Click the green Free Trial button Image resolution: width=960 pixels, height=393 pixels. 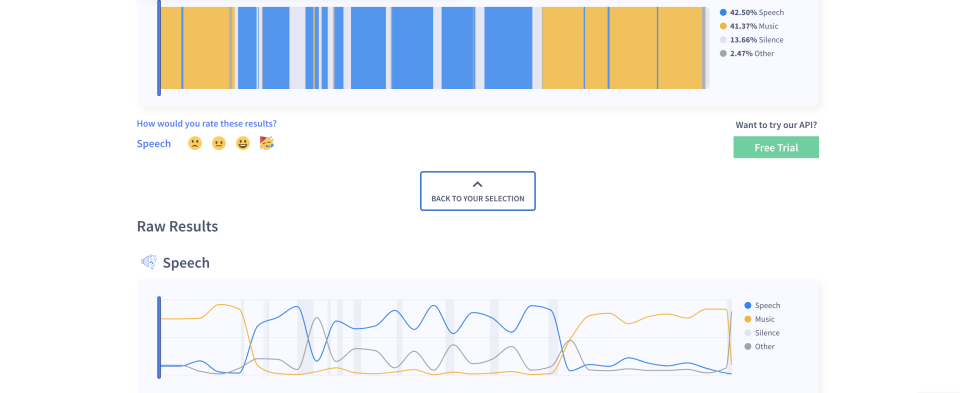776,148
